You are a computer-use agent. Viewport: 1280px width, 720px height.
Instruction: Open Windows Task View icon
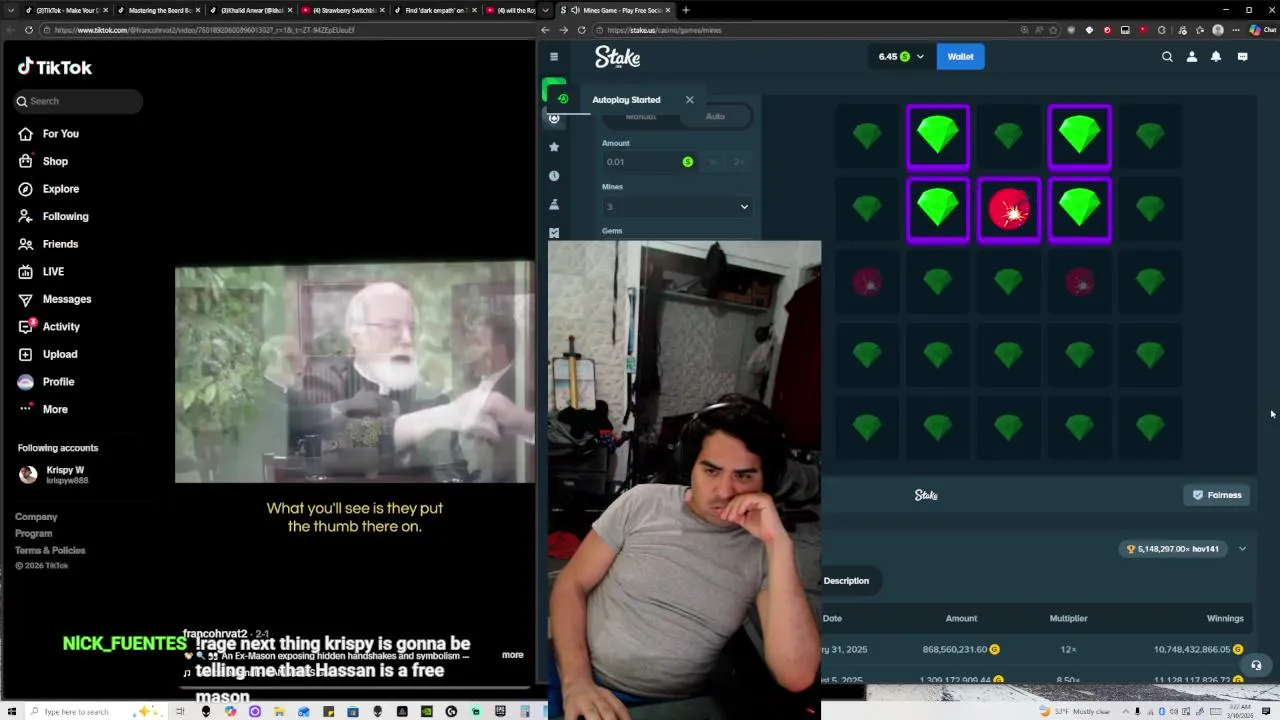[180, 711]
